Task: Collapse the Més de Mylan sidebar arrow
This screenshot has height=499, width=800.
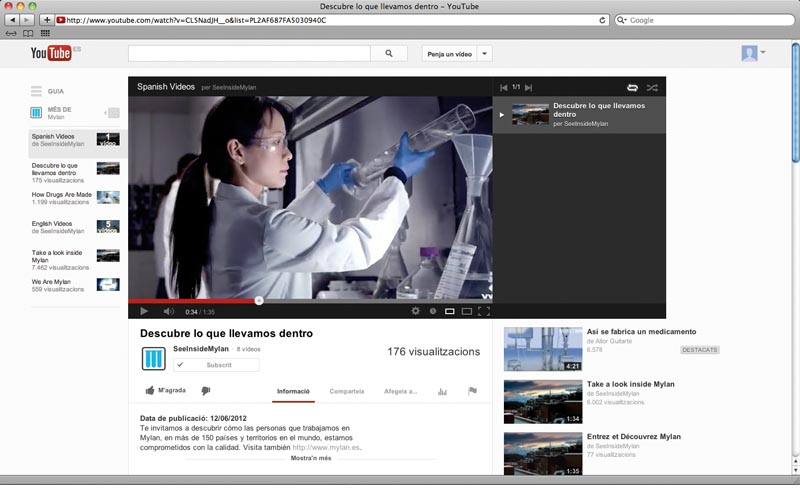Action: pos(113,113)
